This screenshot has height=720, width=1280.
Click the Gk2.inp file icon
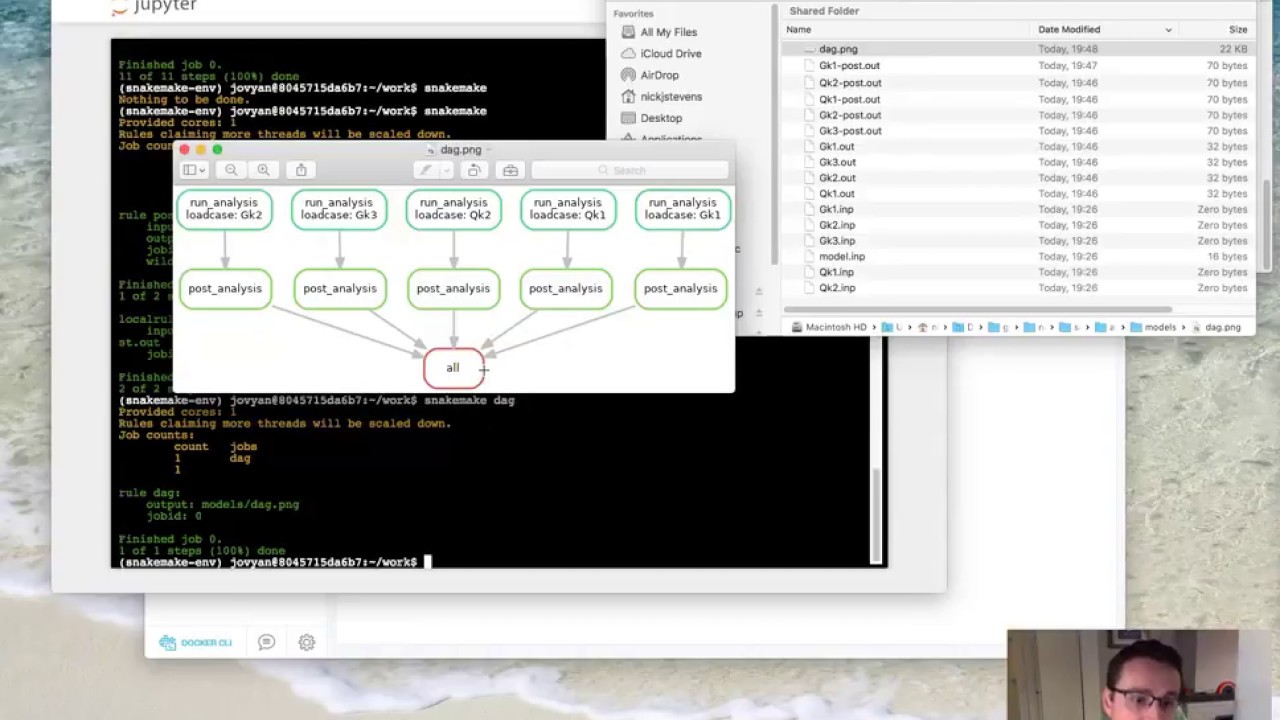(810, 225)
